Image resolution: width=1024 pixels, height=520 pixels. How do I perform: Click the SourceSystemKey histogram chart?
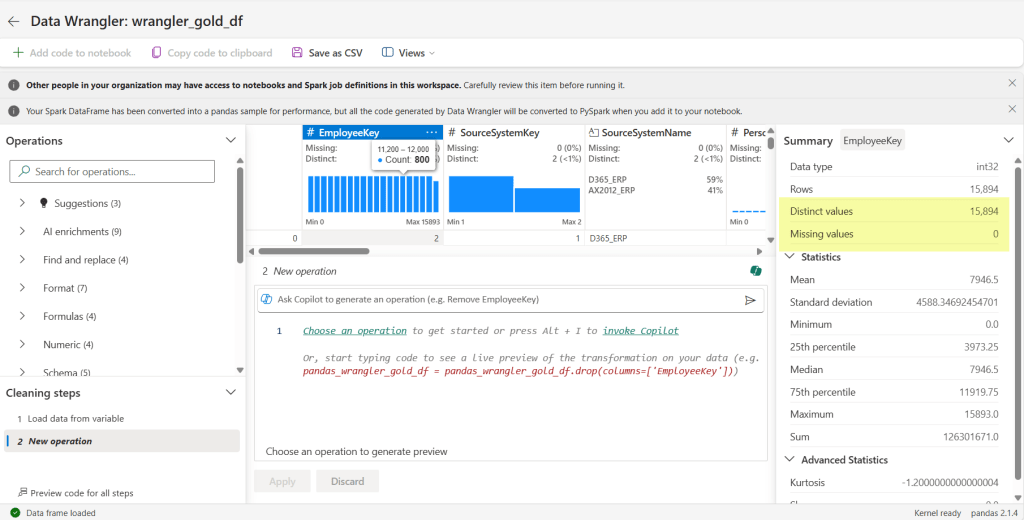(x=515, y=194)
